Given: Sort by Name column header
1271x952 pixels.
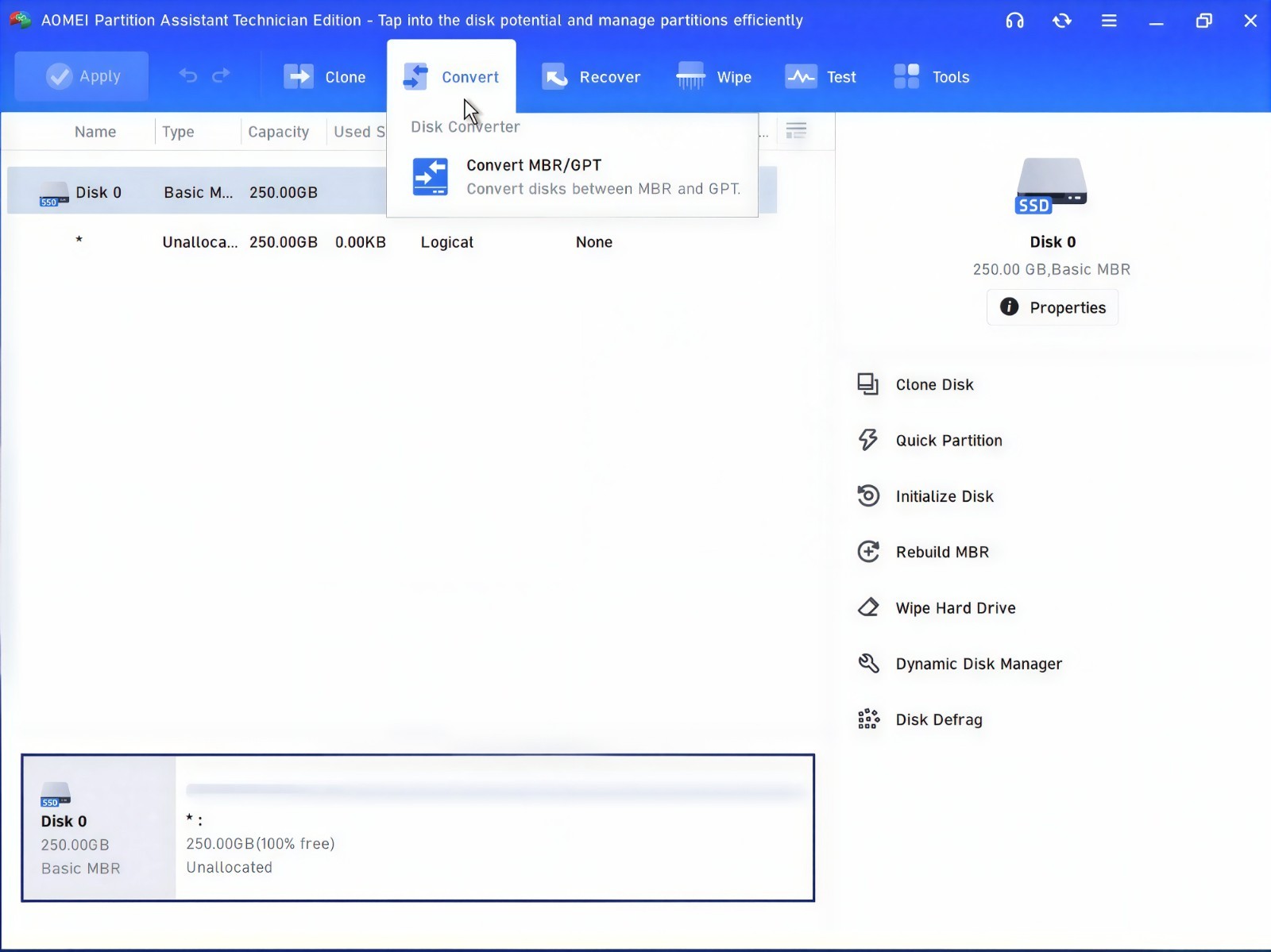Looking at the screenshot, I should pyautogui.click(x=95, y=132).
